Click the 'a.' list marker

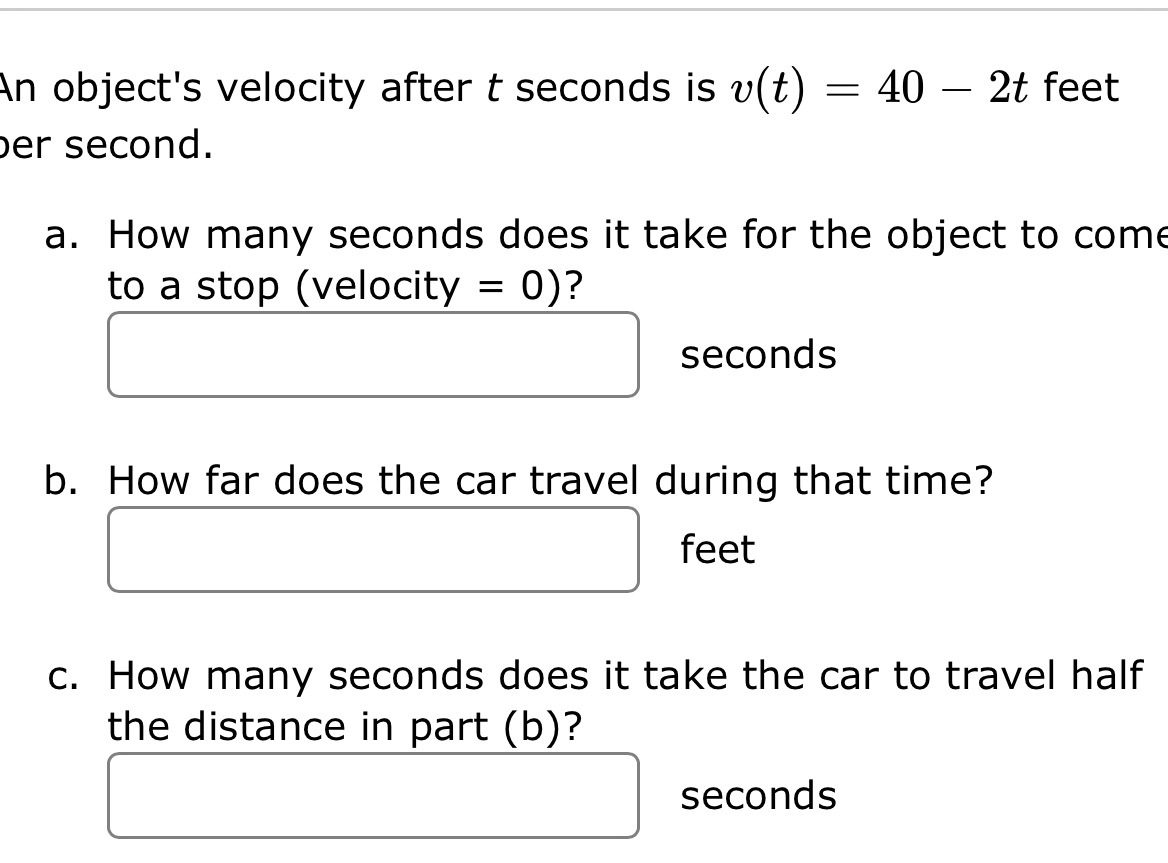62,235
